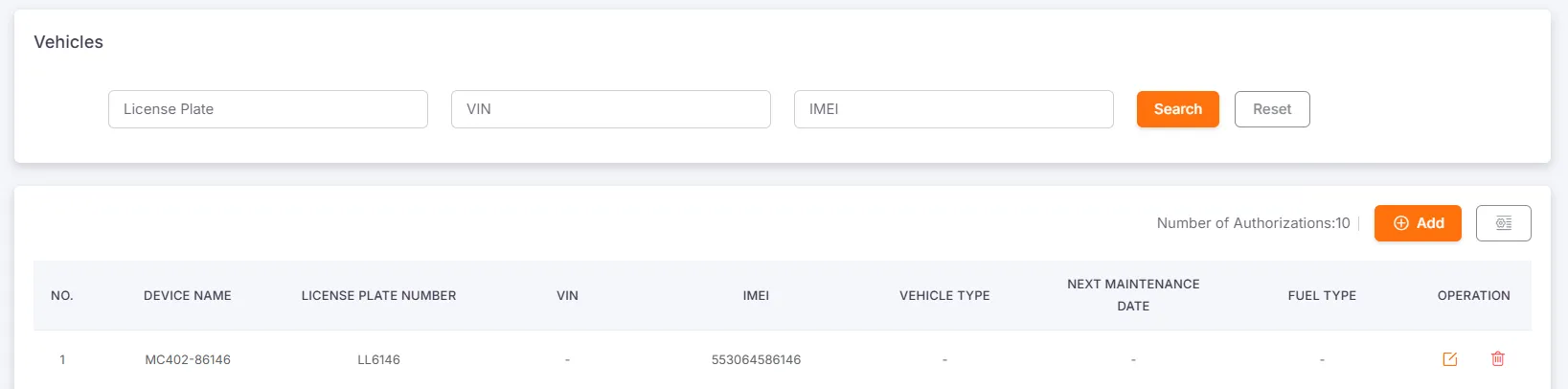Focus the License Plate search field
This screenshot has height=389, width=1568.
tap(268, 109)
